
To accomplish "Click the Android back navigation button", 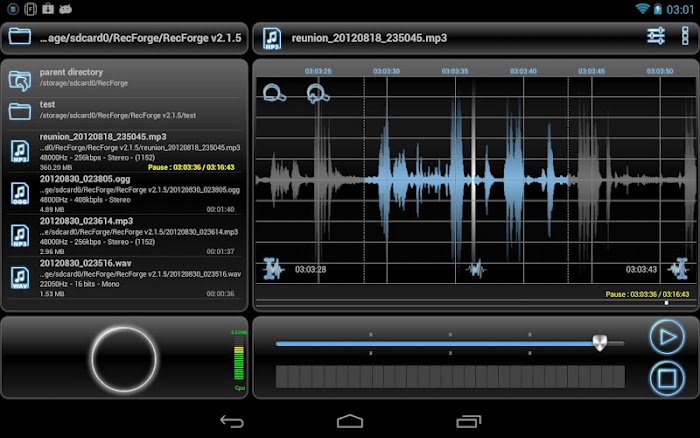I will click(x=232, y=421).
